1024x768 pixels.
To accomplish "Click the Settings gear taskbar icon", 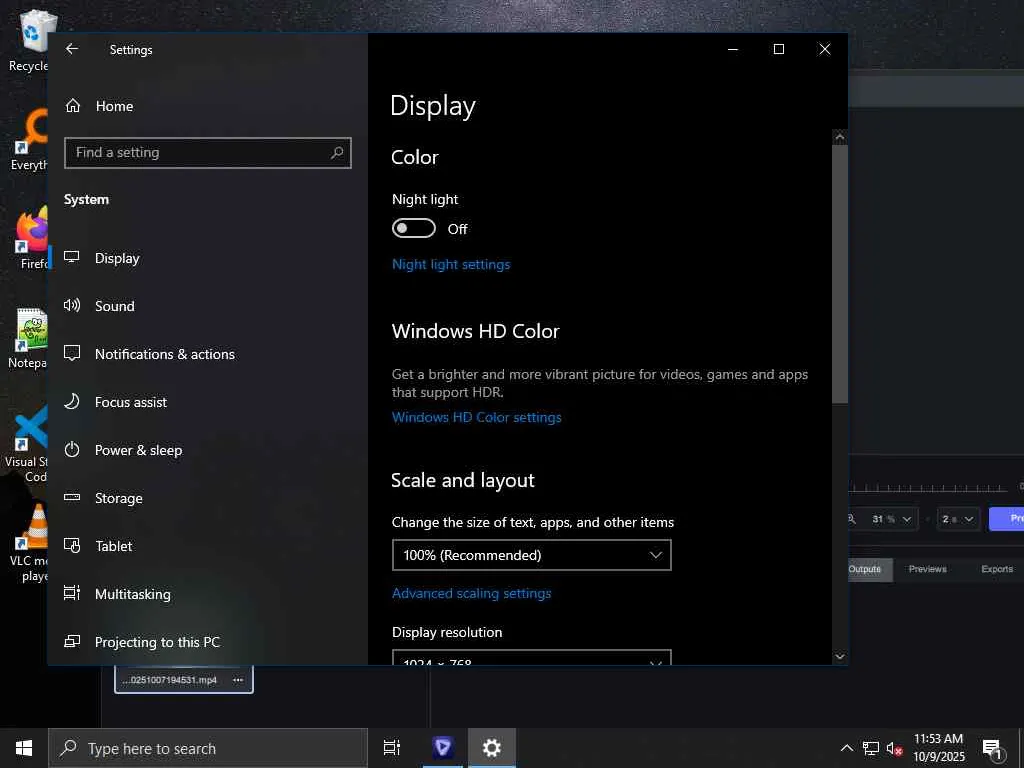I will pos(491,748).
